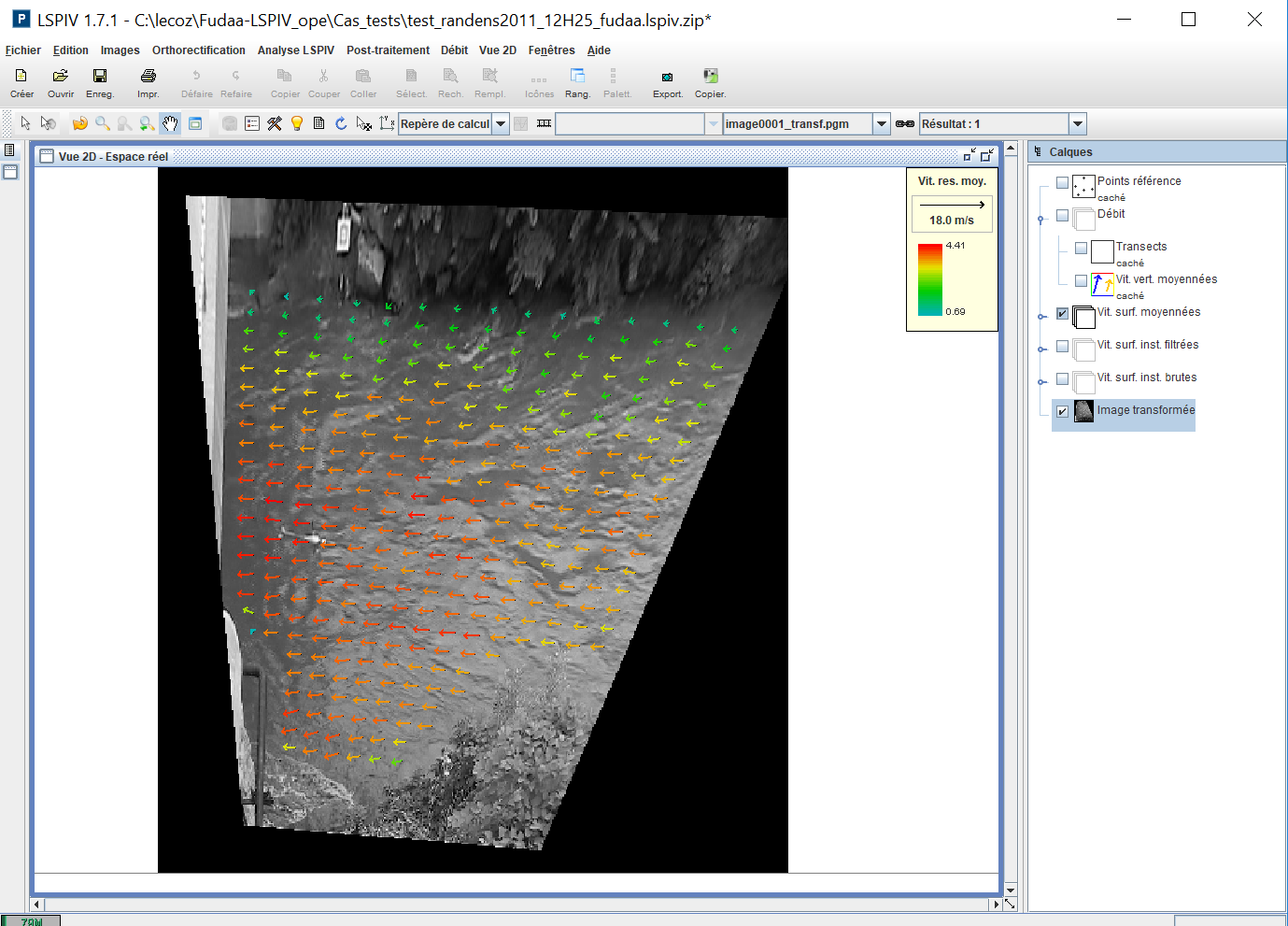The height and width of the screenshot is (926, 1288).
Task: Click the left sidebar document icon
Action: point(9,150)
